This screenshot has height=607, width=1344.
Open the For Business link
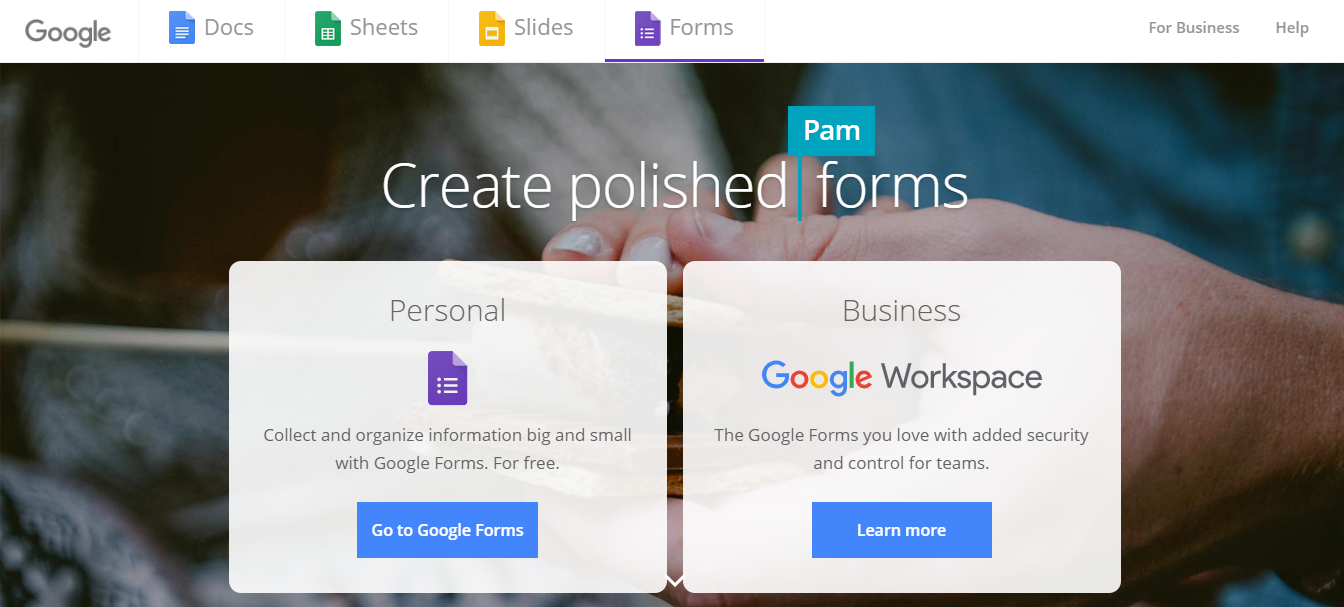[1194, 28]
